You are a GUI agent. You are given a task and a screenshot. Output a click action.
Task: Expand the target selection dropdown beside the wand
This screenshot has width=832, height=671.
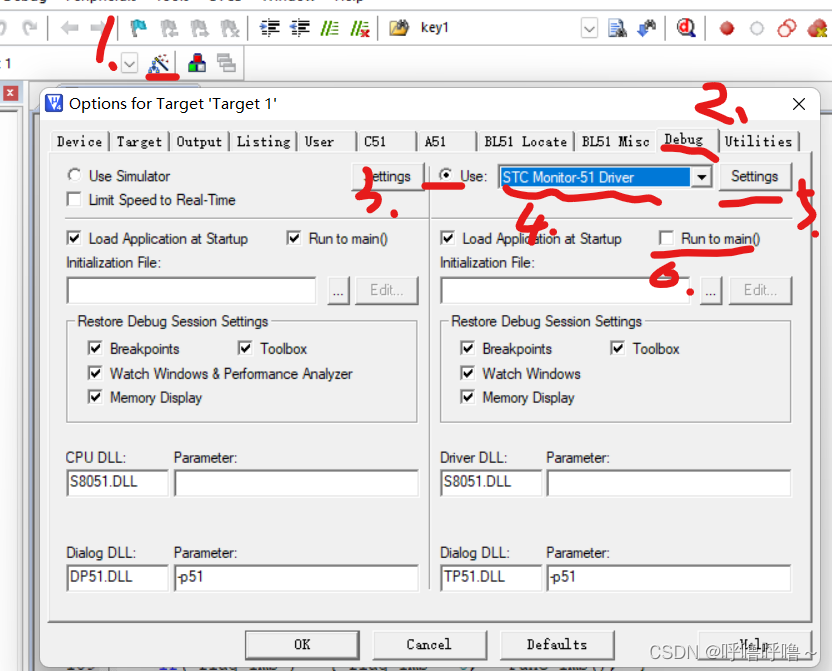pos(130,62)
